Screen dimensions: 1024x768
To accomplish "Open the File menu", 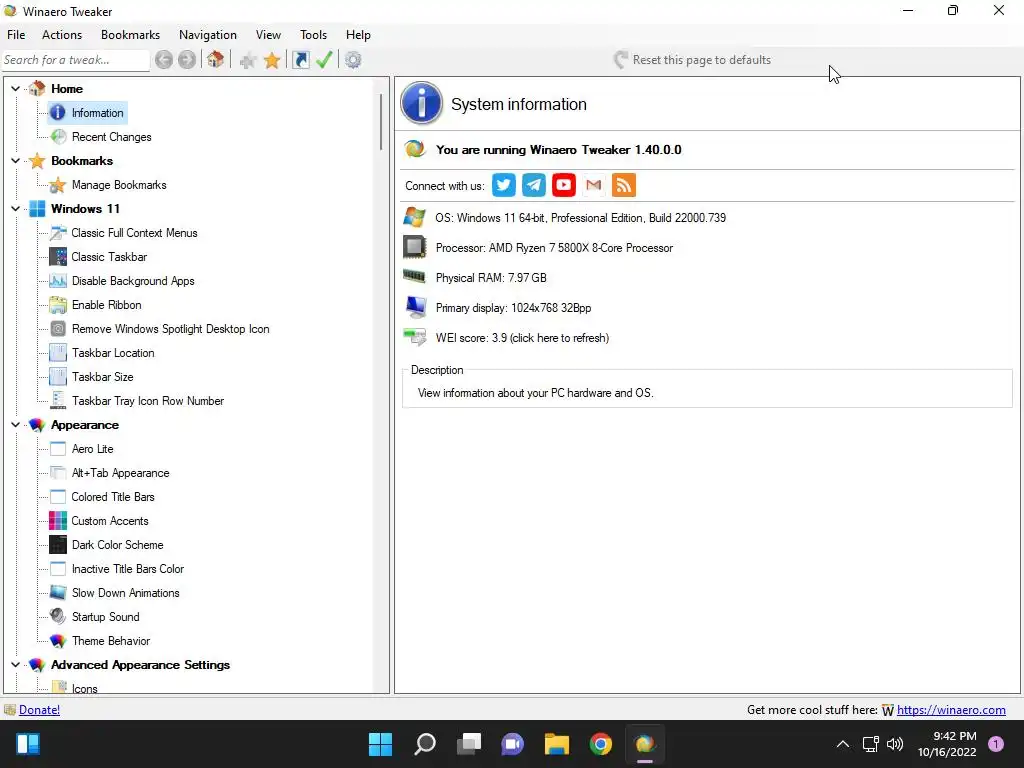I will pos(16,35).
